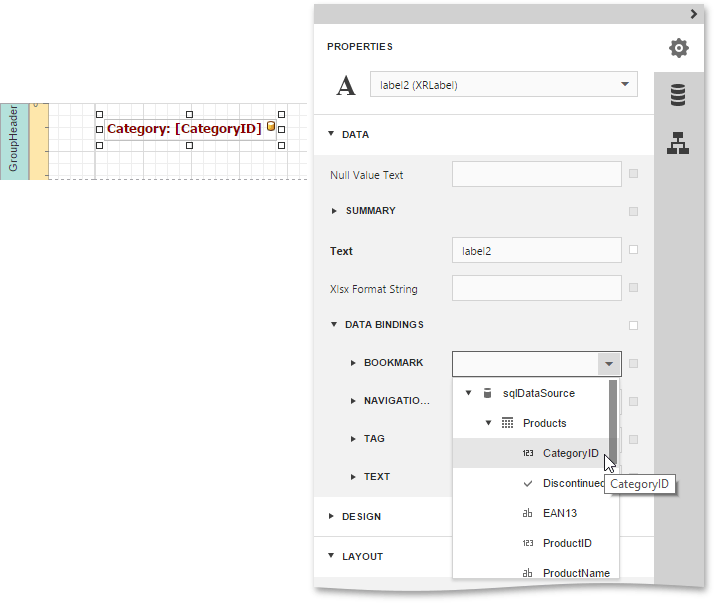
Task: Toggle the Data Bindings property marker
Action: coord(633,325)
